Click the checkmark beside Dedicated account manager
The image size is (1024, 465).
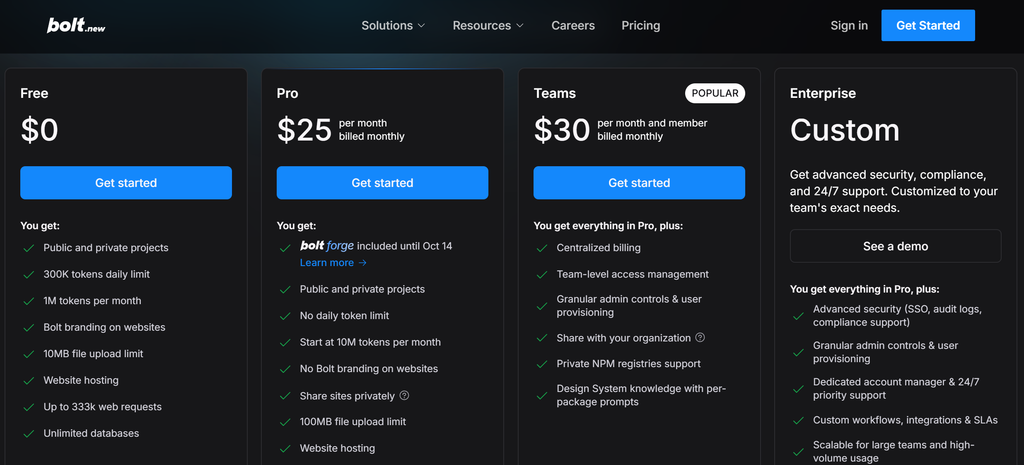(x=798, y=389)
